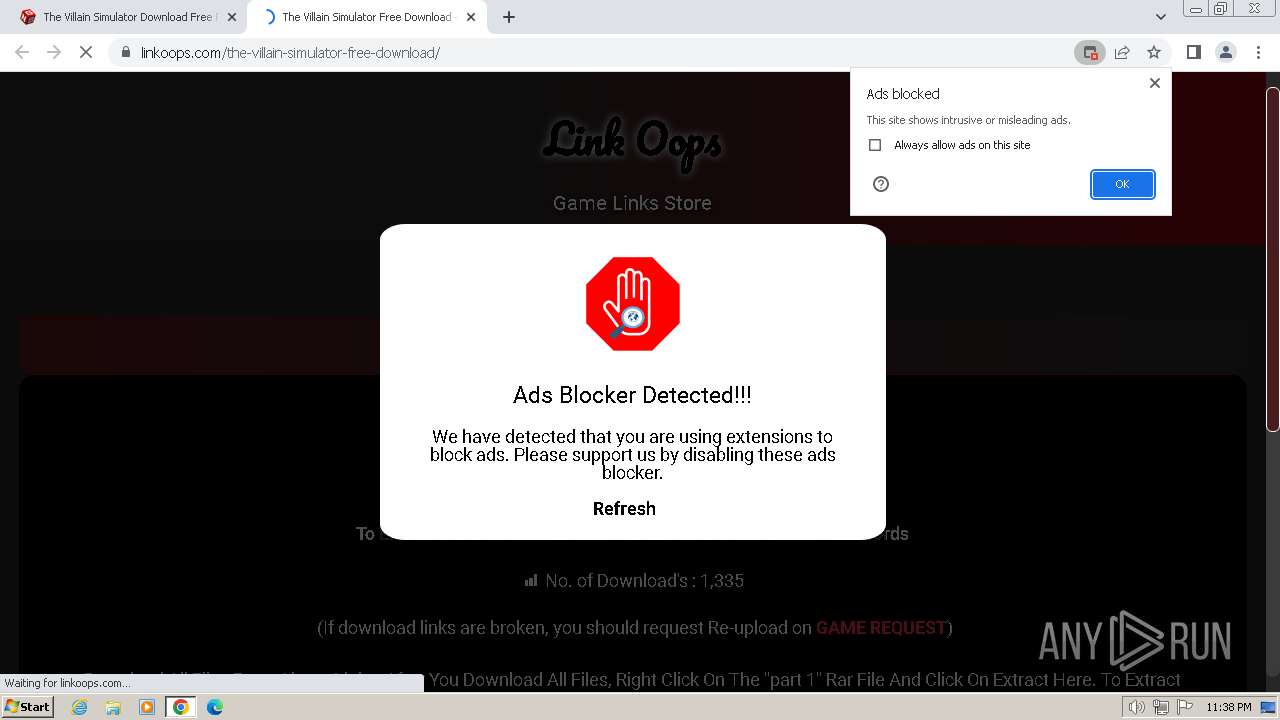Share this page icon
Screen dimensions: 1280x720
coord(1122,52)
